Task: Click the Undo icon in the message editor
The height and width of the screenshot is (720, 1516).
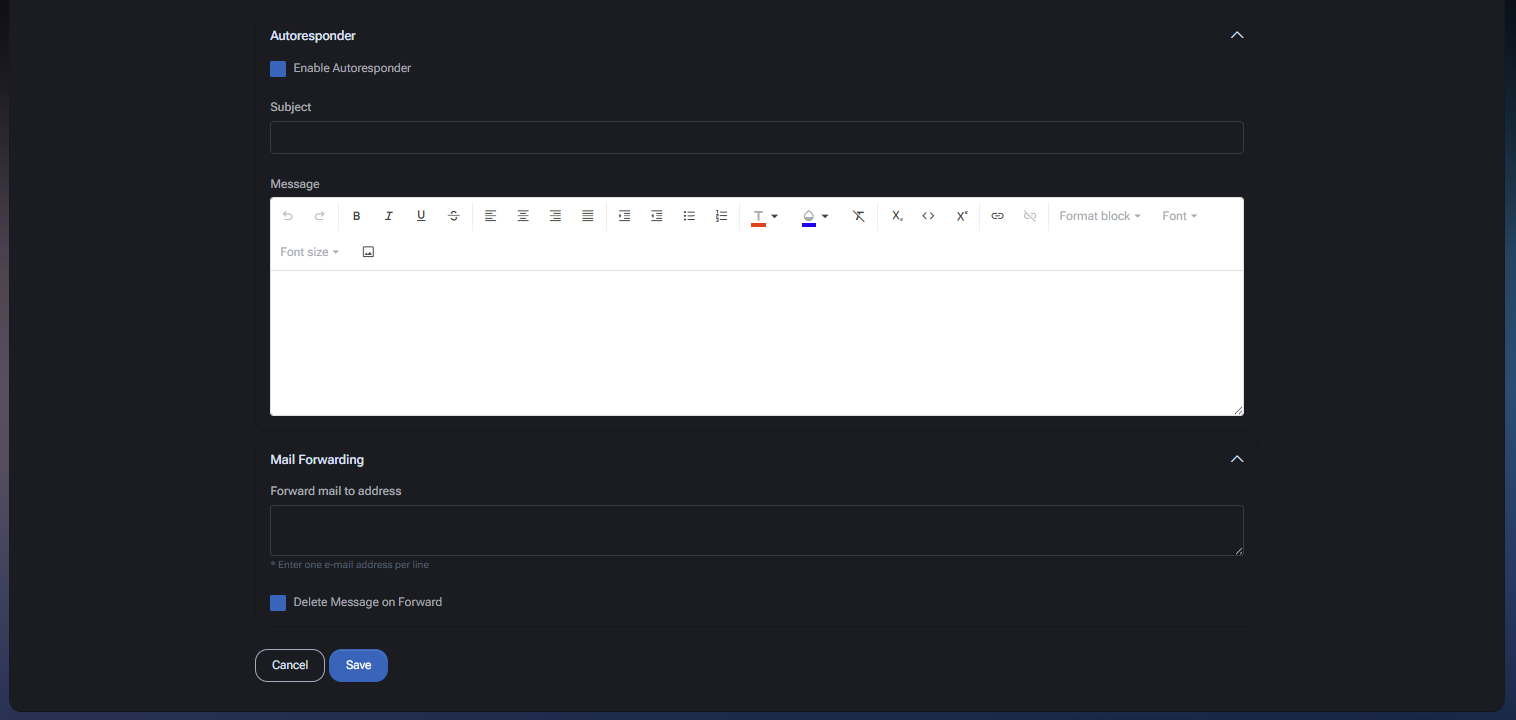Action: coord(287,215)
